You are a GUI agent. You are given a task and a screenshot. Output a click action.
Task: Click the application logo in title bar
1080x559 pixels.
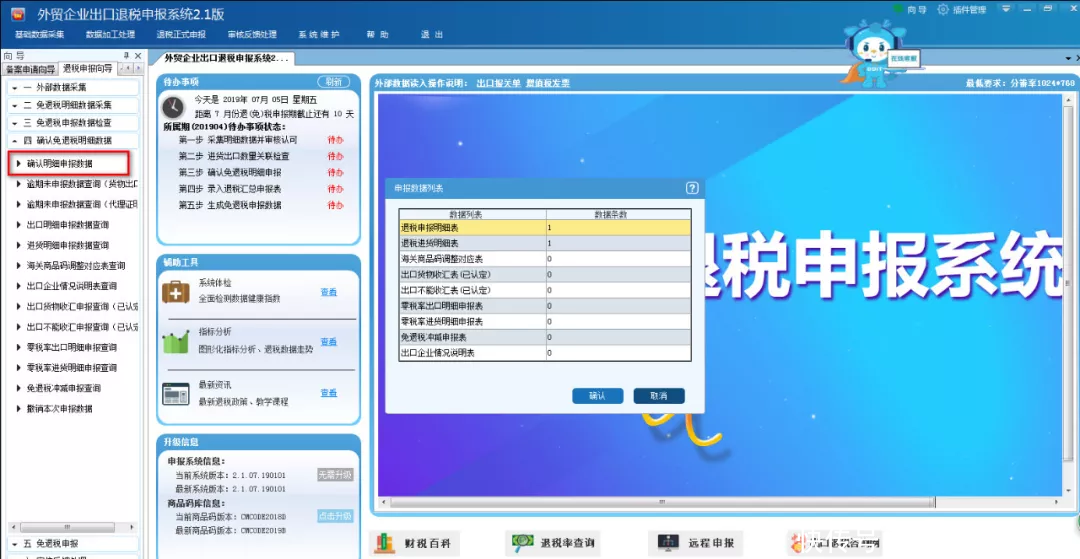pos(17,14)
